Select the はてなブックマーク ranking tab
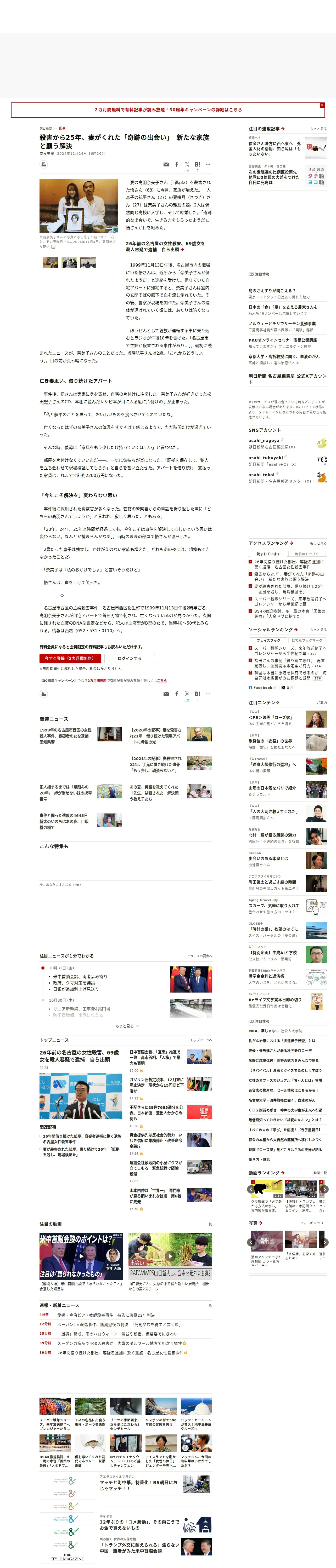Viewport: 336px width, 1568px height. pos(307,640)
